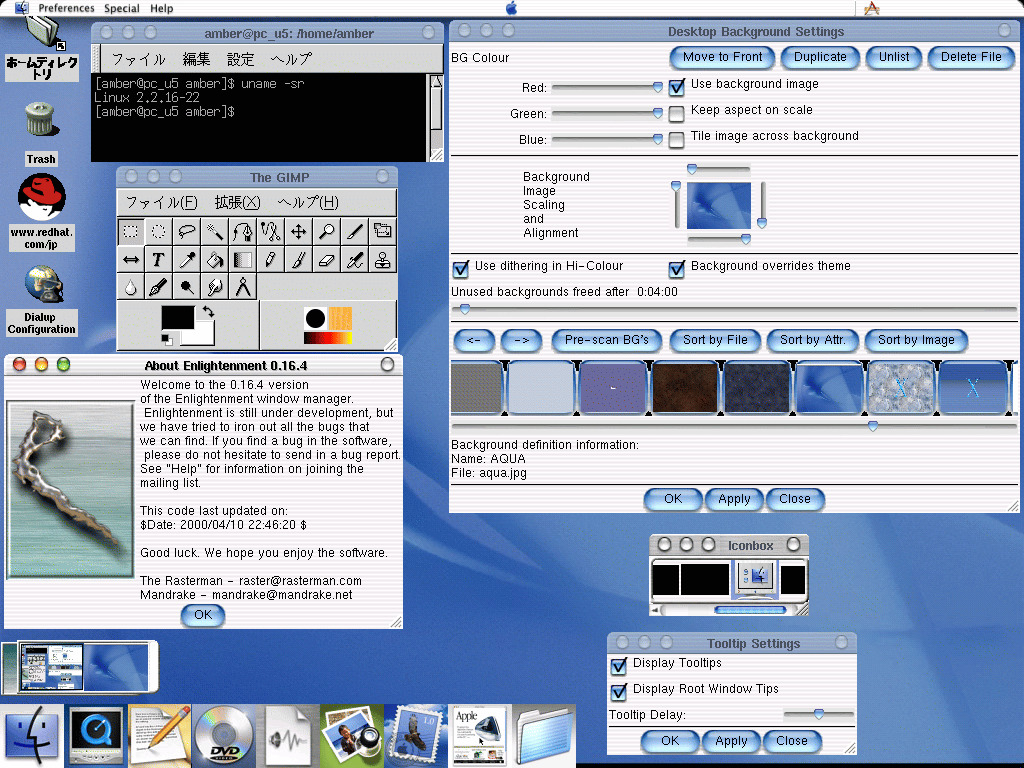1024x768 pixels.
Task: Open the Mail stamp icon in dock
Action: coord(415,735)
